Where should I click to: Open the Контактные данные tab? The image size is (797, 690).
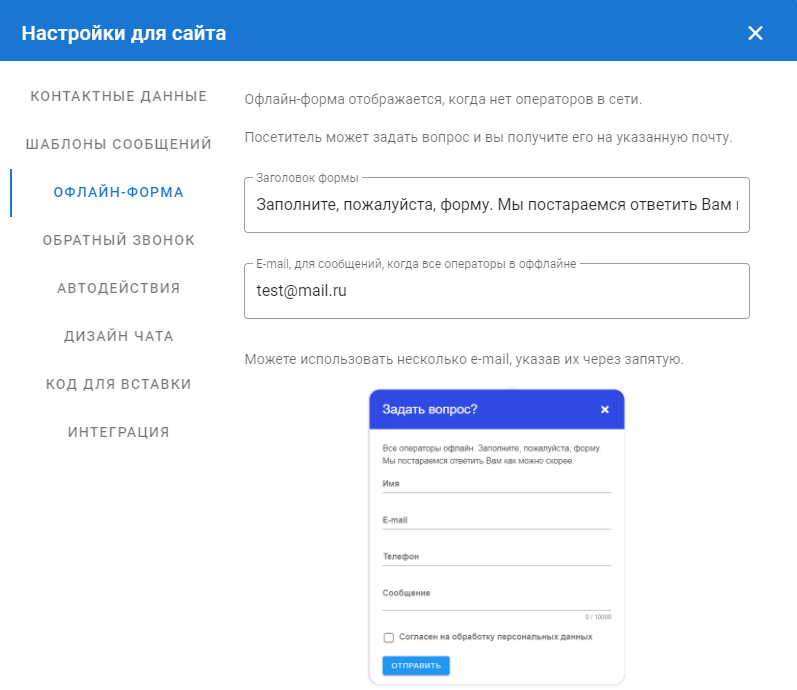pyautogui.click(x=119, y=96)
